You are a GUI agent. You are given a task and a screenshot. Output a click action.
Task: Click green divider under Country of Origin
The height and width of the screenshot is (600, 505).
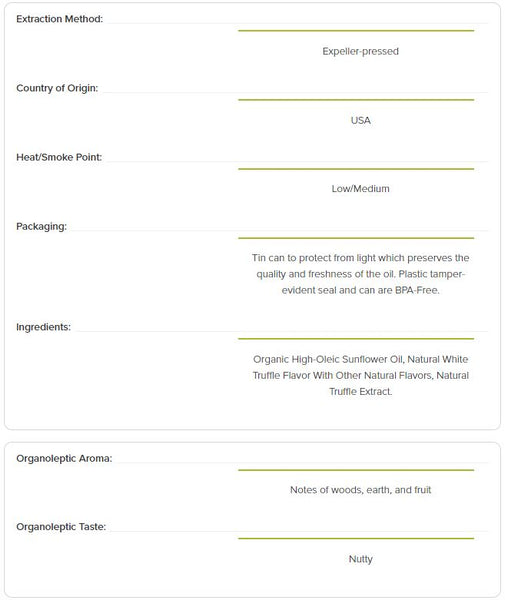tap(356, 100)
